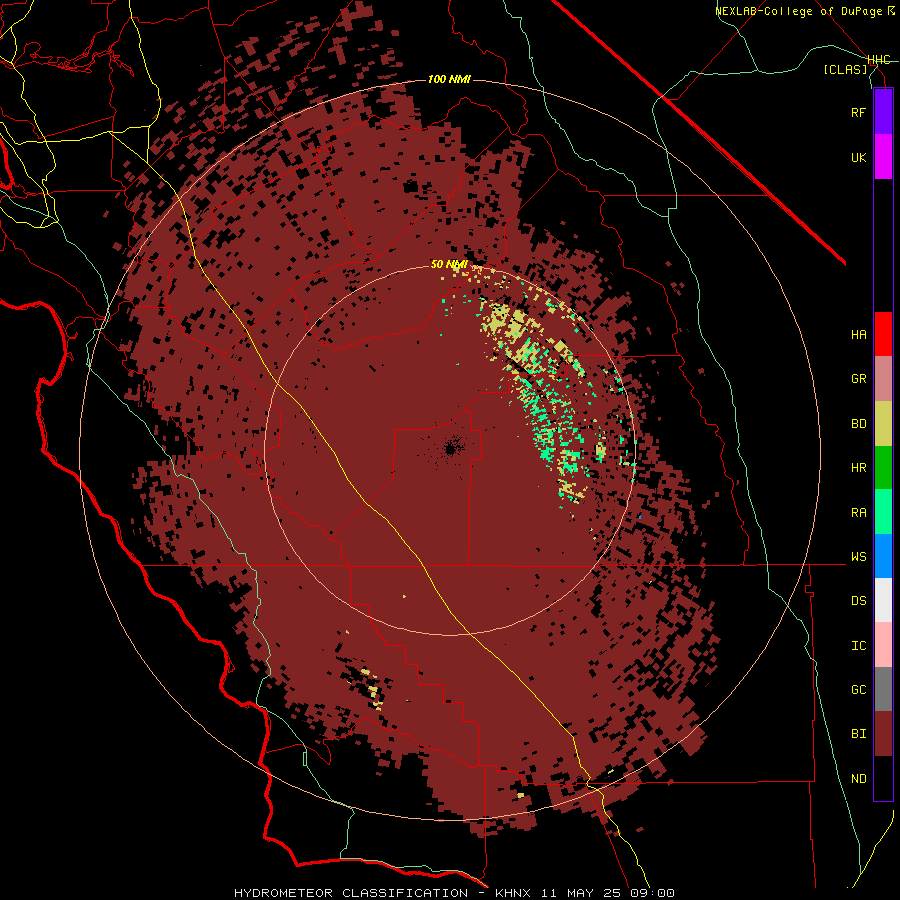Click the ND legend label
Viewport: 900px width, 900px height.
[859, 779]
